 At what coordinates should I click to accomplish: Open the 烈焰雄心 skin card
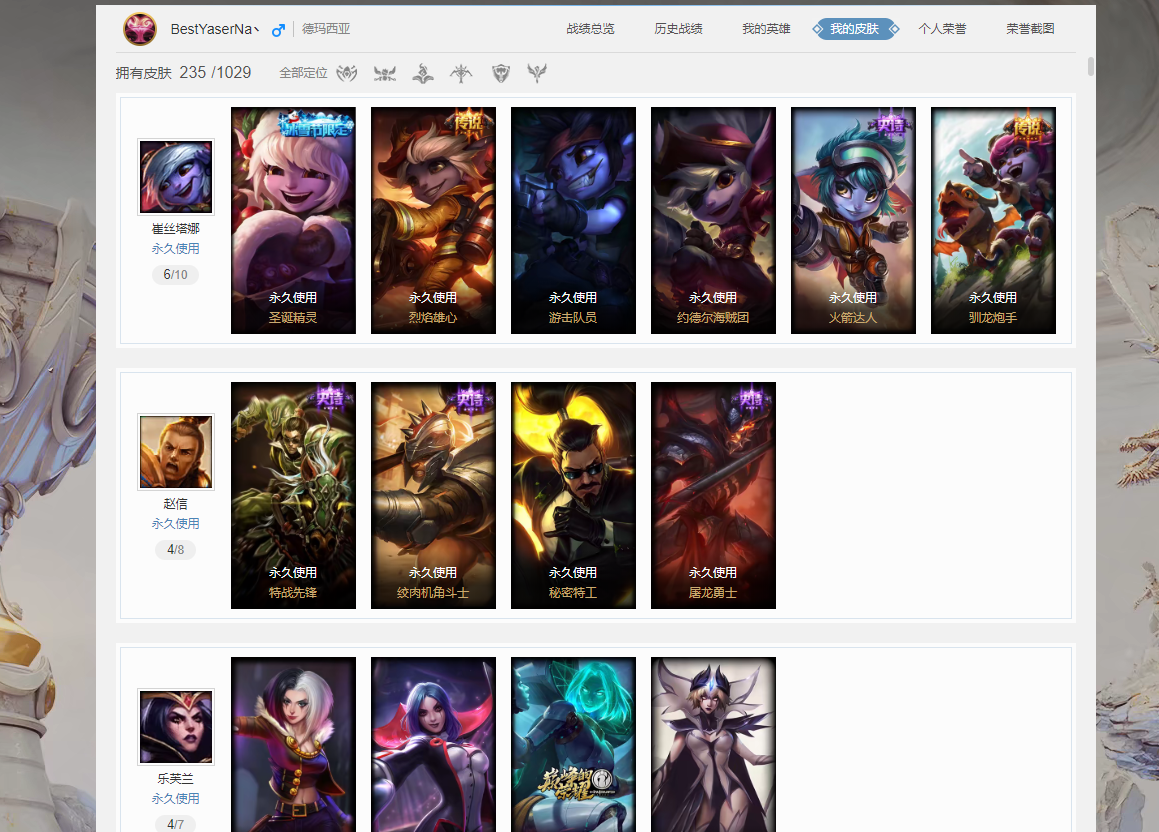pyautogui.click(x=433, y=220)
